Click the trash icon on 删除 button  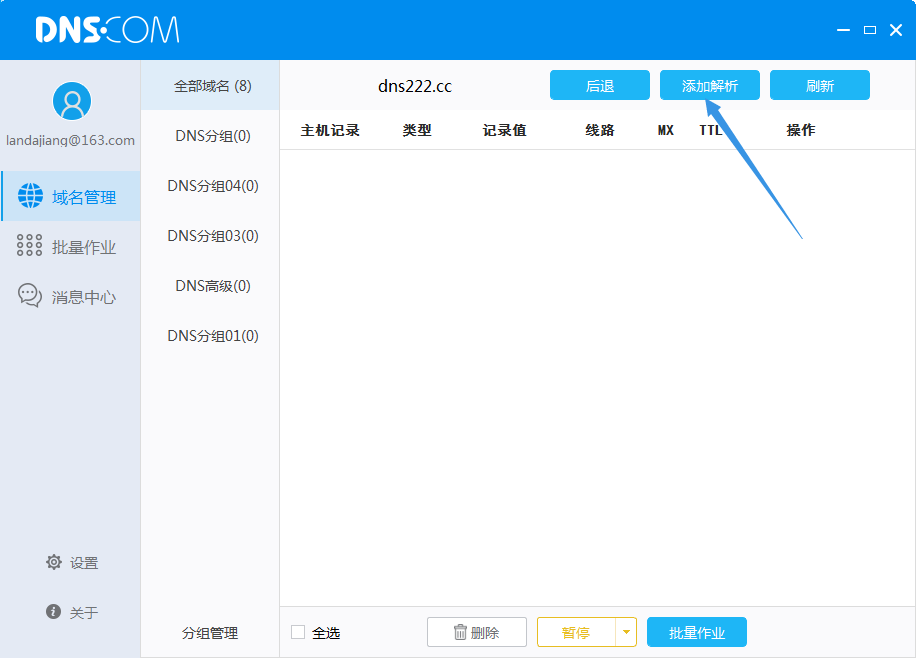point(460,632)
